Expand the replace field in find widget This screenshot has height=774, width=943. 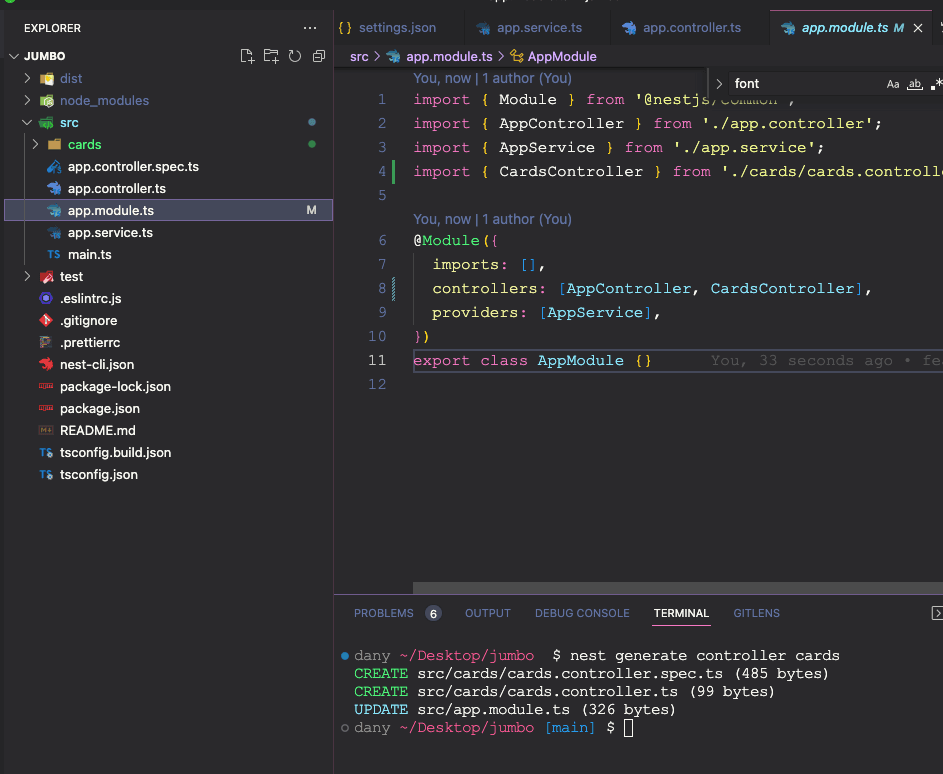(x=719, y=84)
